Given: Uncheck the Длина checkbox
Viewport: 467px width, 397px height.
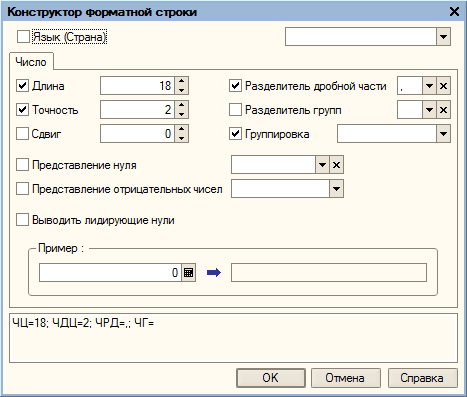Looking at the screenshot, I should [22, 86].
